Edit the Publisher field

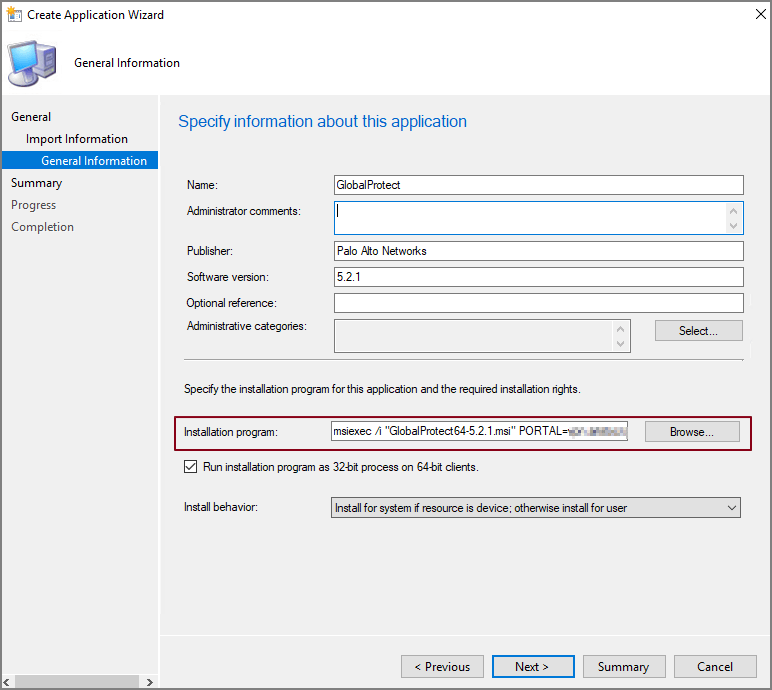539,251
